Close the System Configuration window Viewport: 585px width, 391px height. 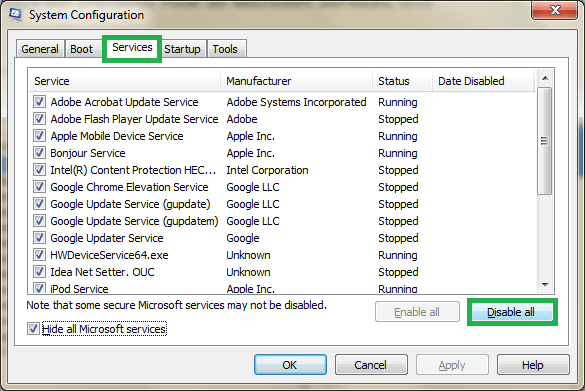coord(555,10)
